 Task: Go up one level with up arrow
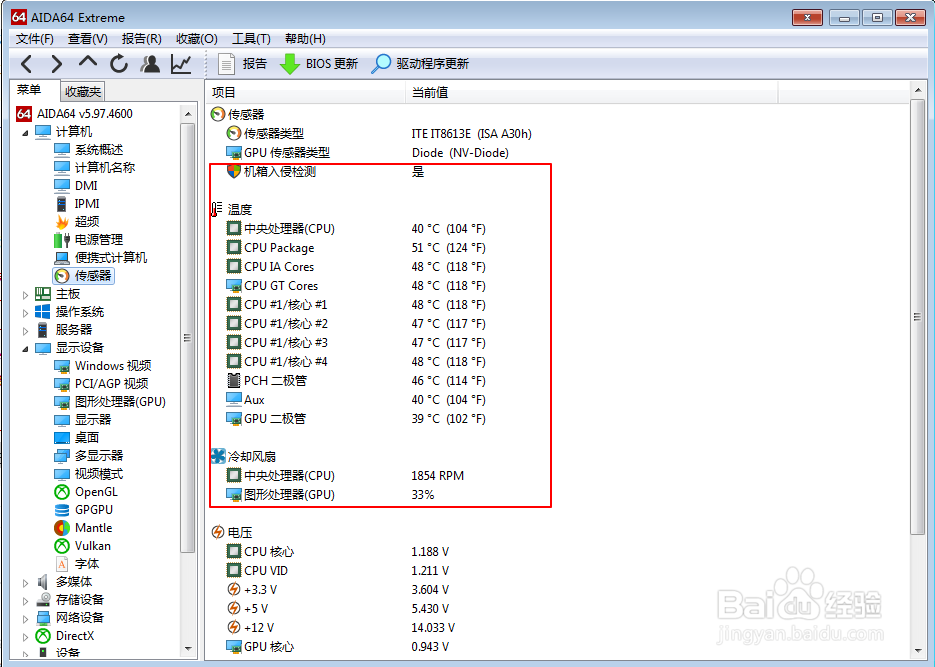point(88,61)
